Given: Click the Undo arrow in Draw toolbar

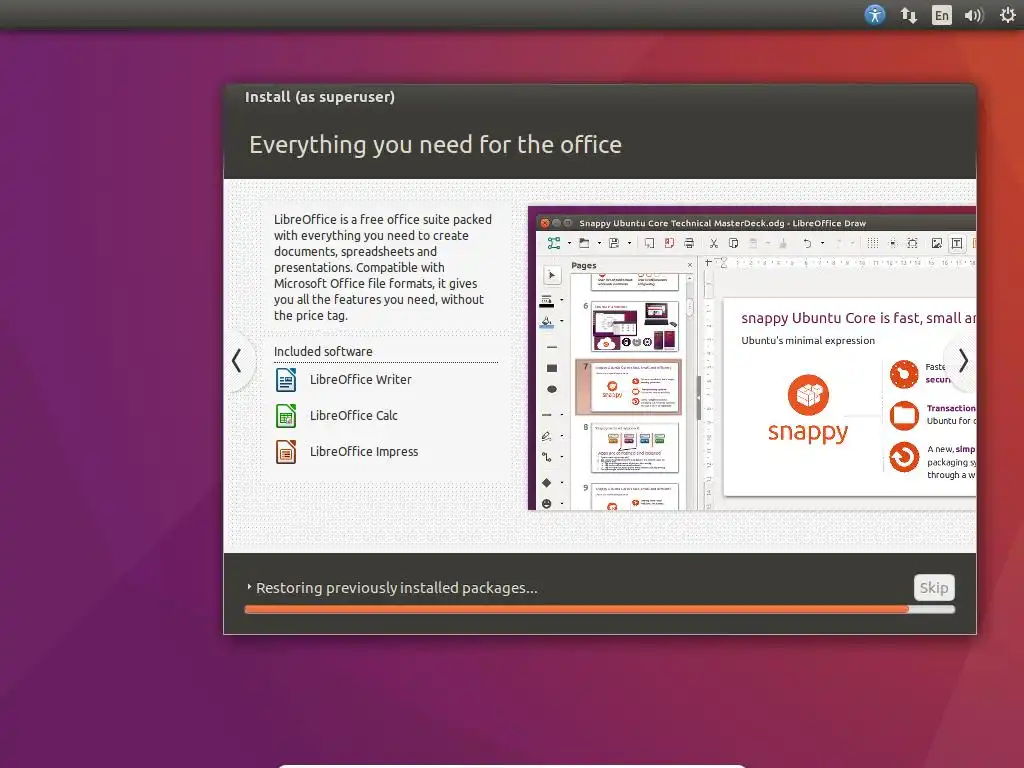Looking at the screenshot, I should [807, 244].
